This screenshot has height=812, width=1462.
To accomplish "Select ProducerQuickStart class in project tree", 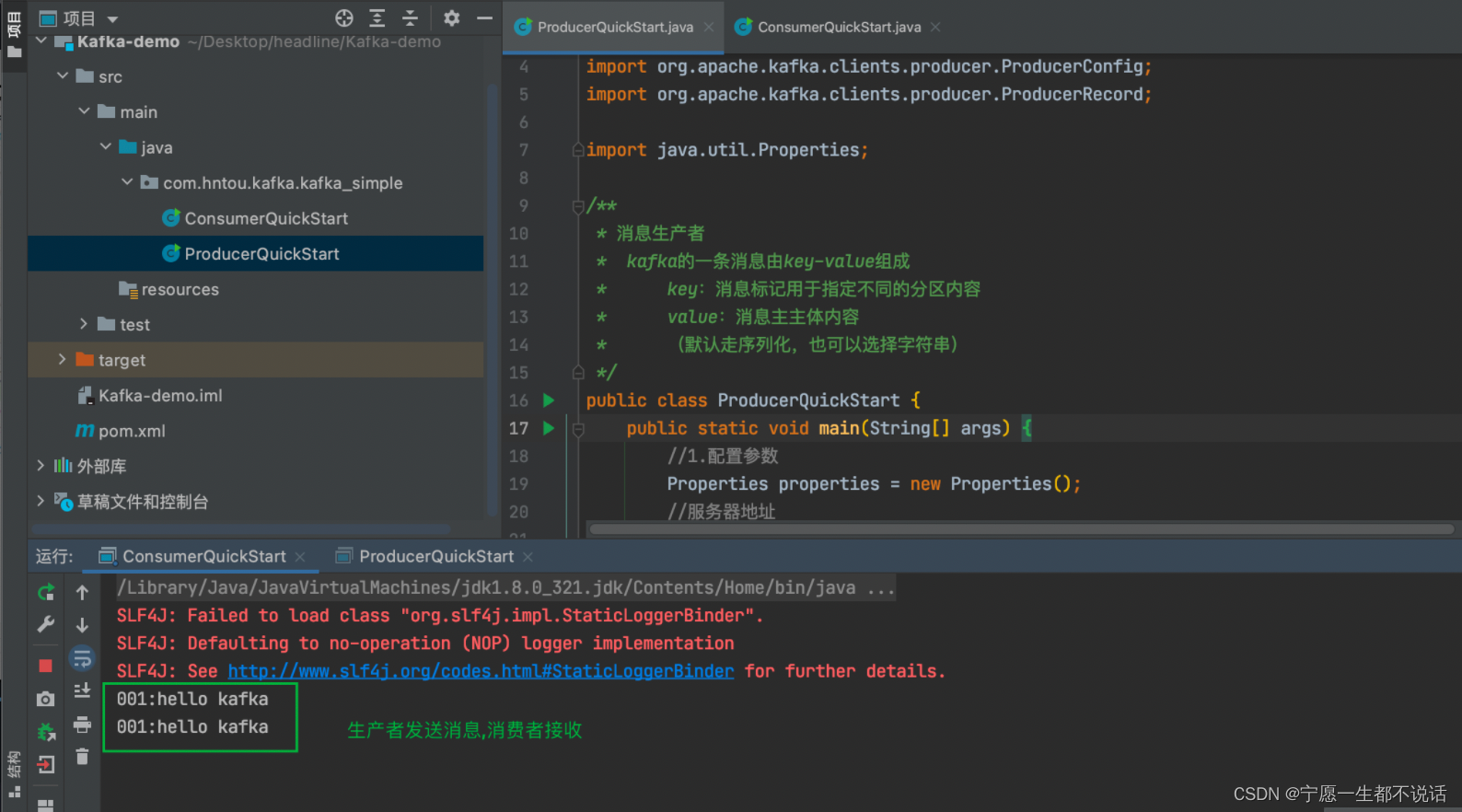I will click(261, 254).
